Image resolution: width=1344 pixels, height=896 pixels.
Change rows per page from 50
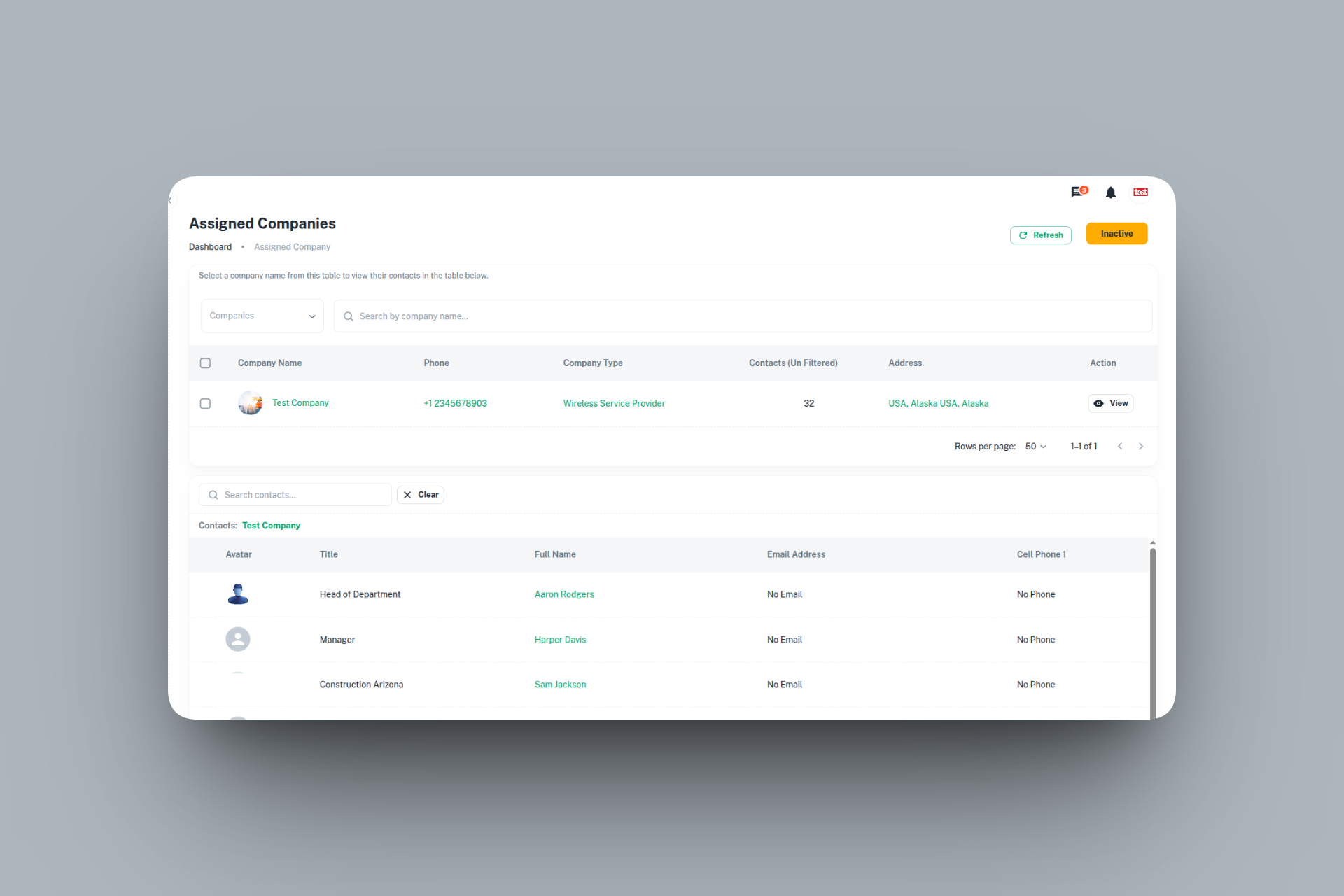click(1036, 446)
